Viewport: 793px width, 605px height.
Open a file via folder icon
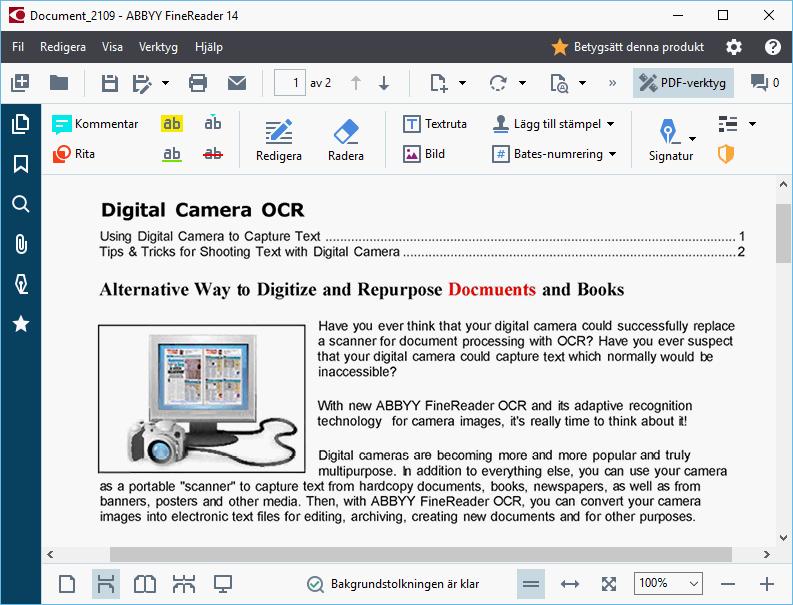(59, 82)
